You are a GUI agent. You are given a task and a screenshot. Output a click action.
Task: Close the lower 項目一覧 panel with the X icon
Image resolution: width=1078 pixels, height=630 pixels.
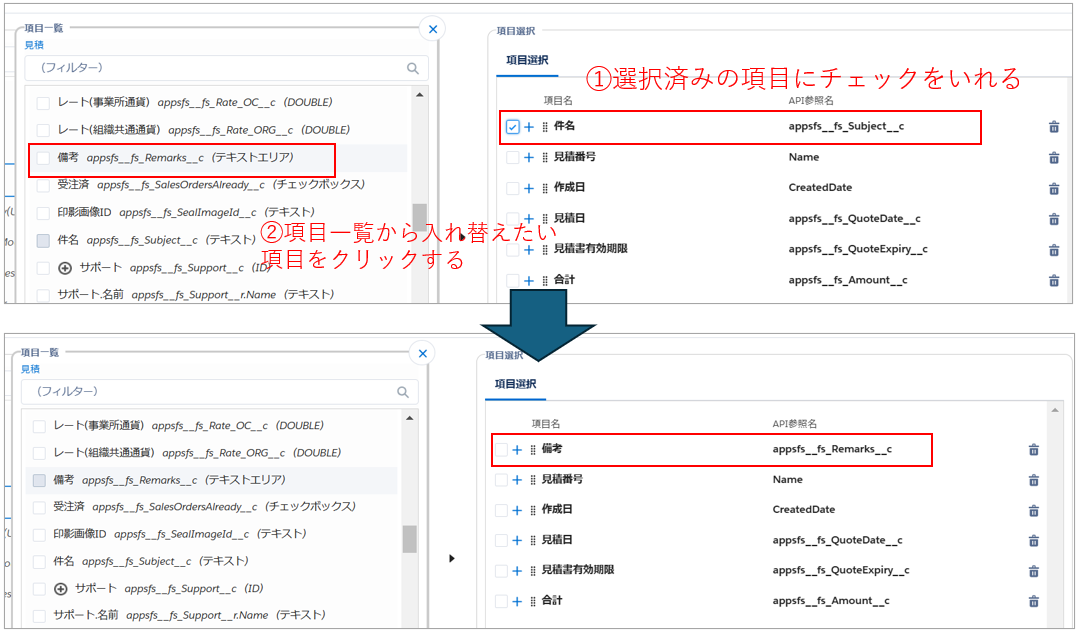[422, 354]
